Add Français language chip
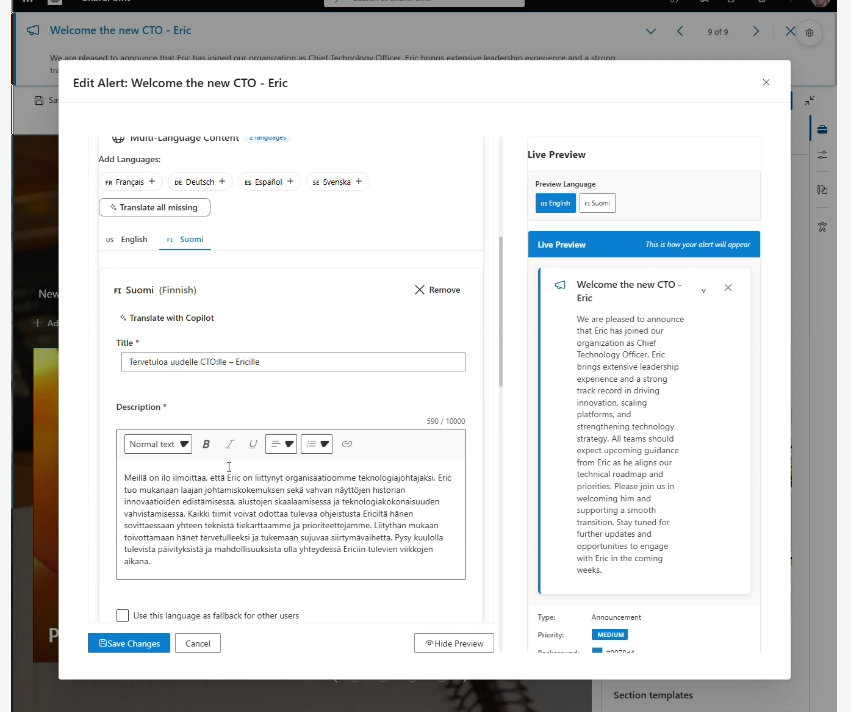Screen dimensions: 851x712 [x=130, y=182]
